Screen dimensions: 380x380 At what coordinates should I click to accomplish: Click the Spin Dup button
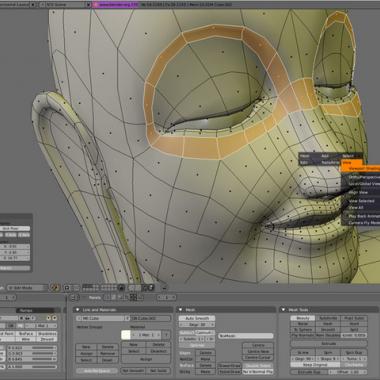[354, 353]
